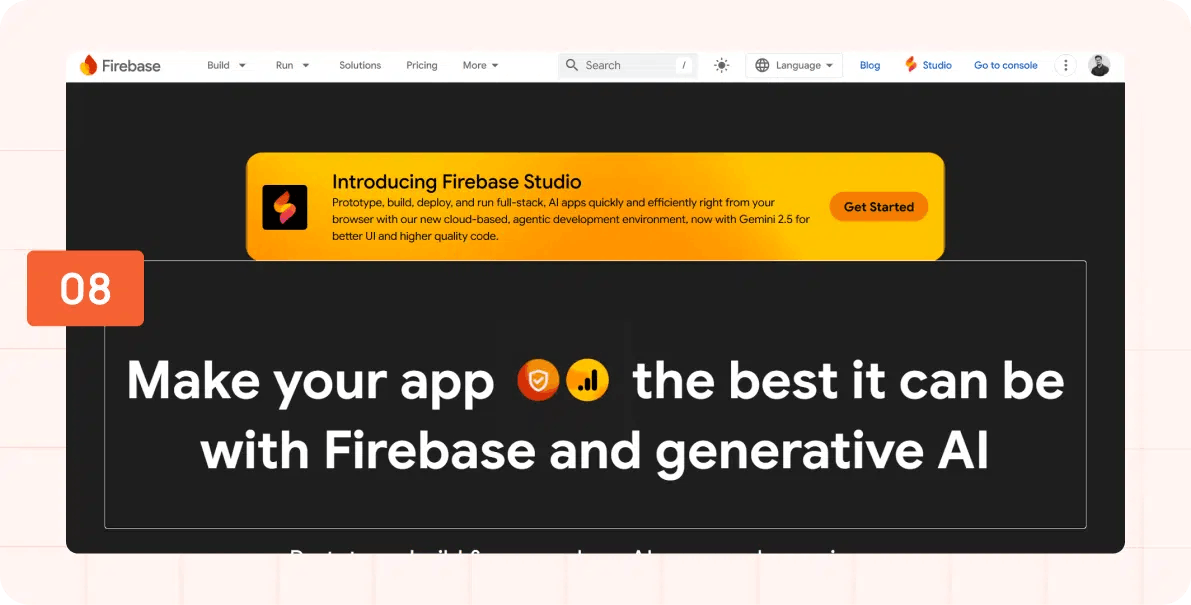Click the yellow analytics bars icon
Viewport: 1191px width, 605px height.
587,380
